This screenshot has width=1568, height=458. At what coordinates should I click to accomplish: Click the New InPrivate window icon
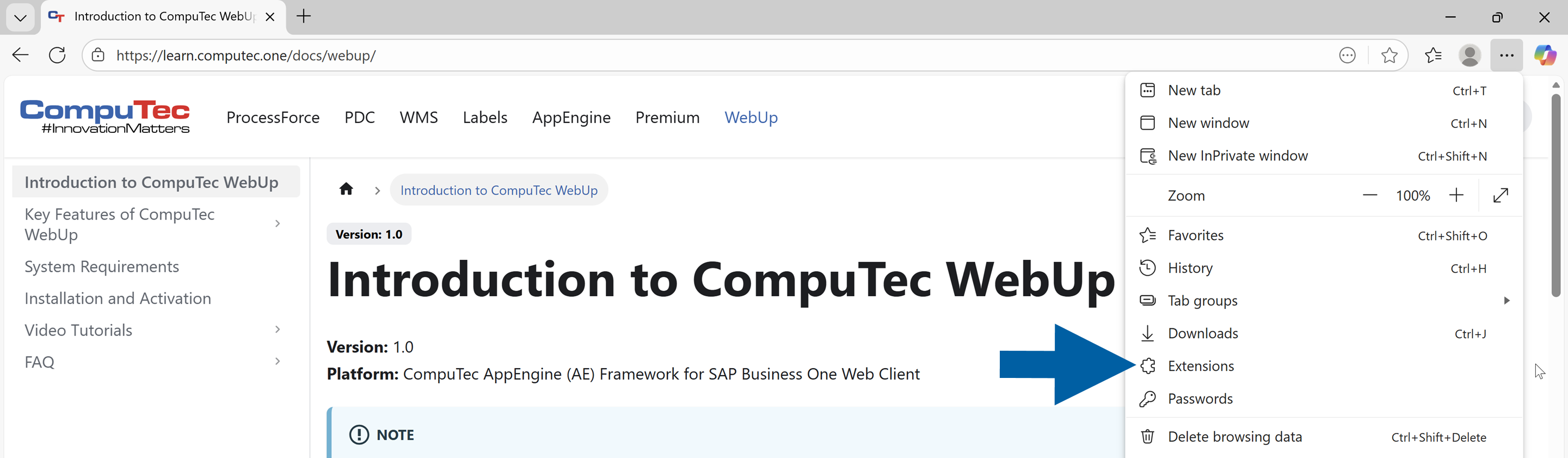click(x=1148, y=156)
